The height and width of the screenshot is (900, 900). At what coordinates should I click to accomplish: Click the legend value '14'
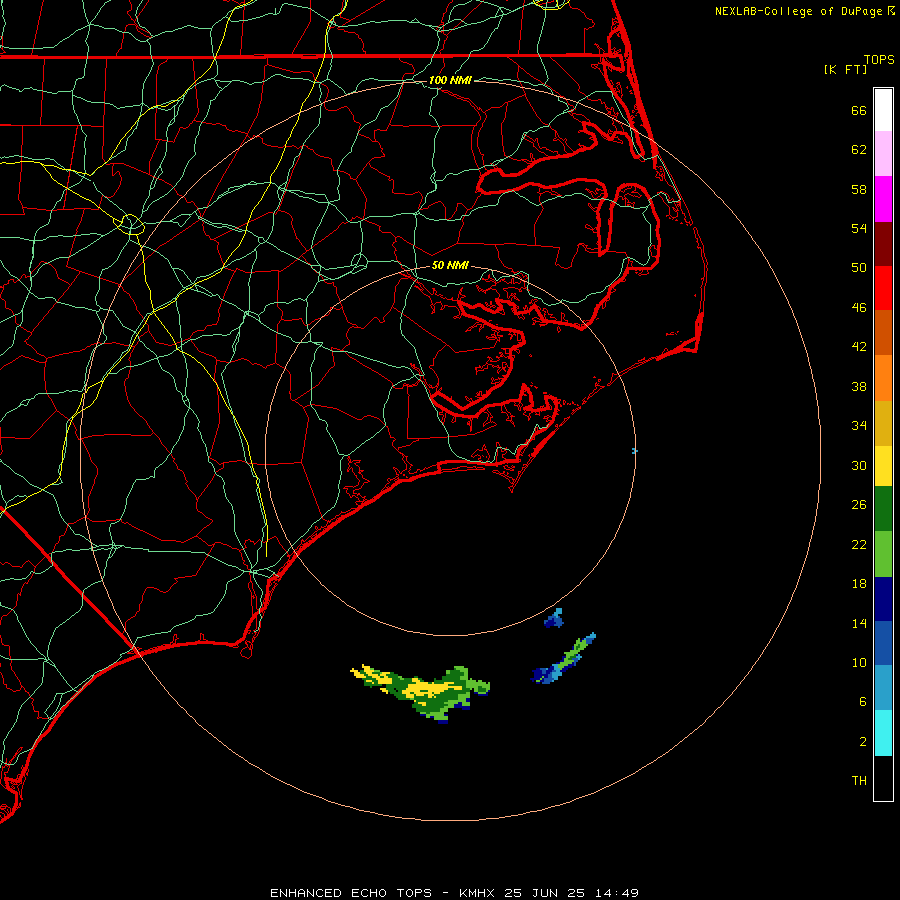coord(859,623)
